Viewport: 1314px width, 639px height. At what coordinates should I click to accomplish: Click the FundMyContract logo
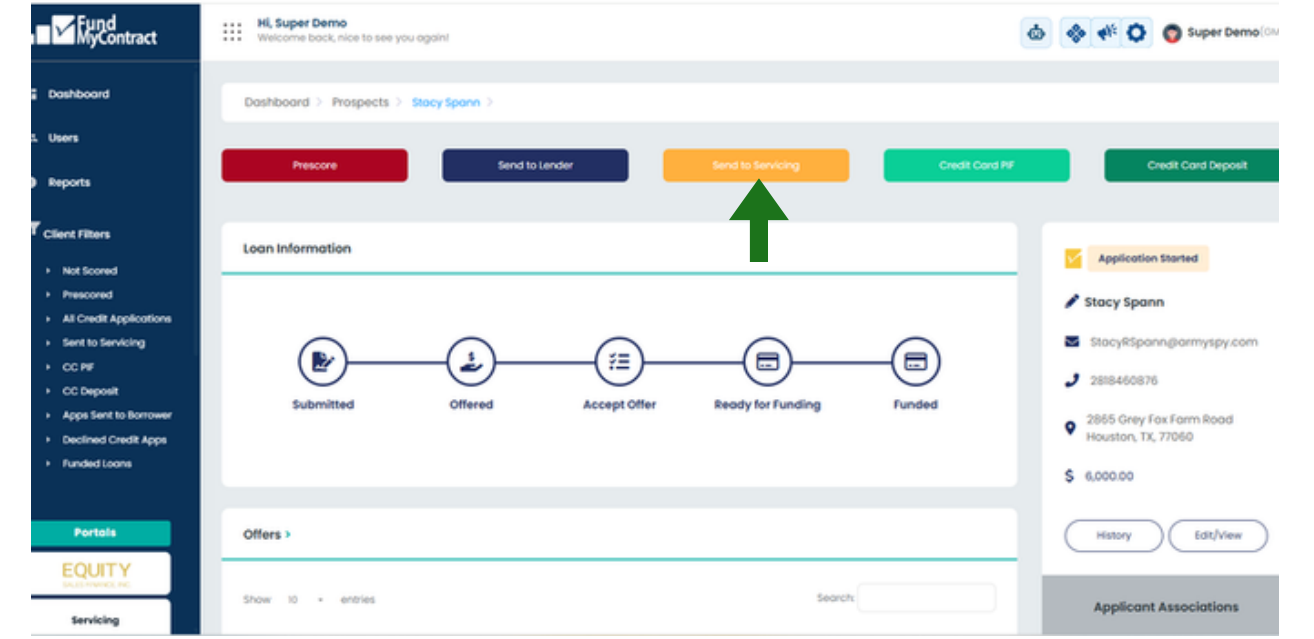[x=95, y=31]
